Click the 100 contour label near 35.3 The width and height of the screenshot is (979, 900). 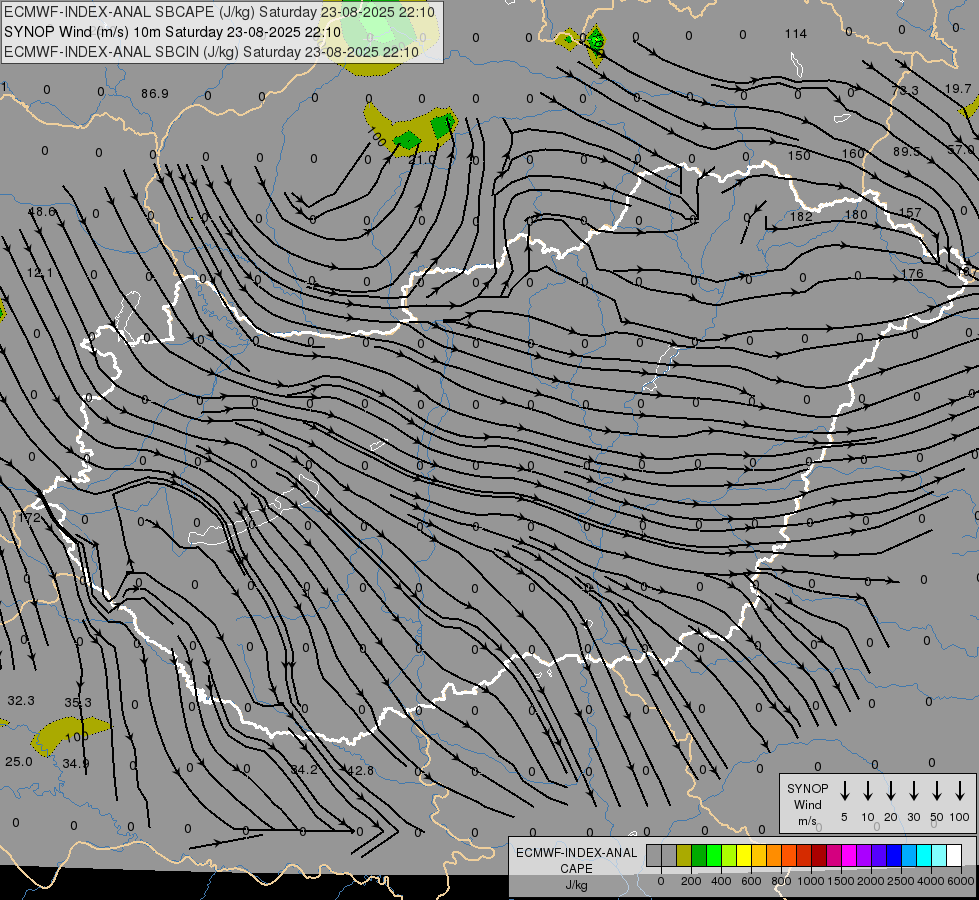(76, 736)
